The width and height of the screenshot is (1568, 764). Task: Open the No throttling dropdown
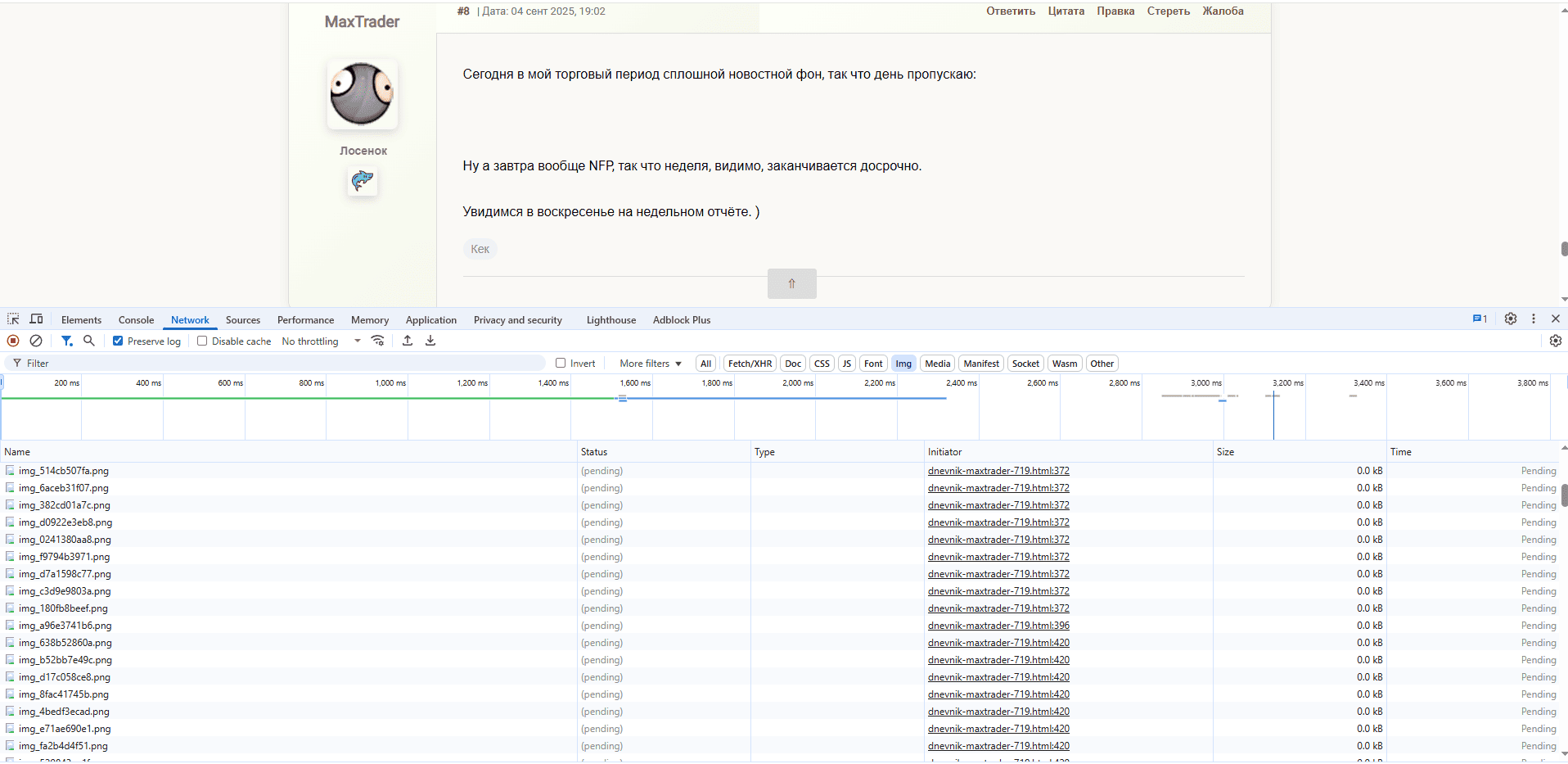tap(321, 341)
